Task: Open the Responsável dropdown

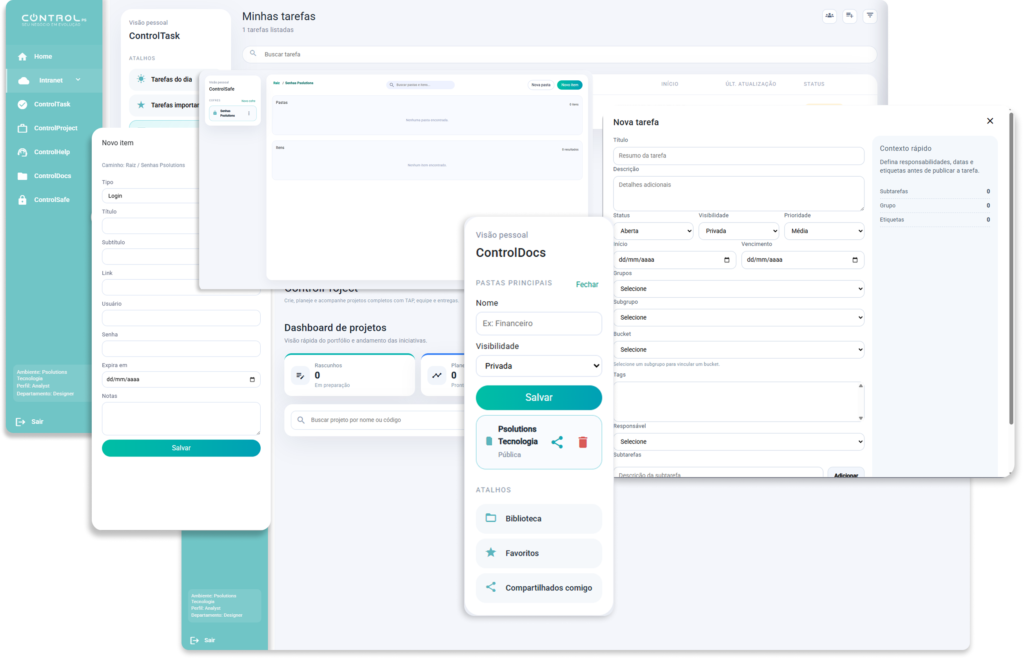Action: (x=738, y=441)
